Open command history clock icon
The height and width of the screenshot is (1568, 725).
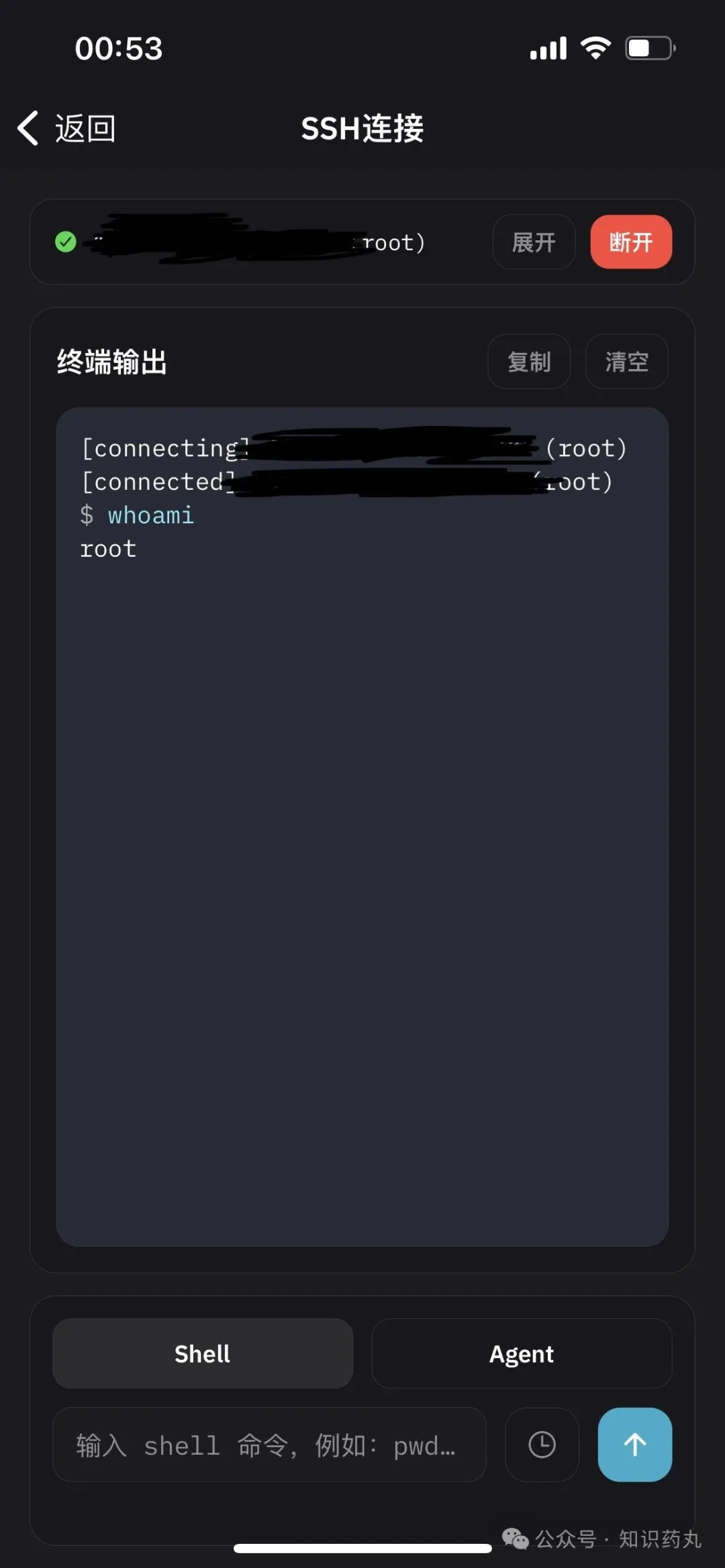542,1445
